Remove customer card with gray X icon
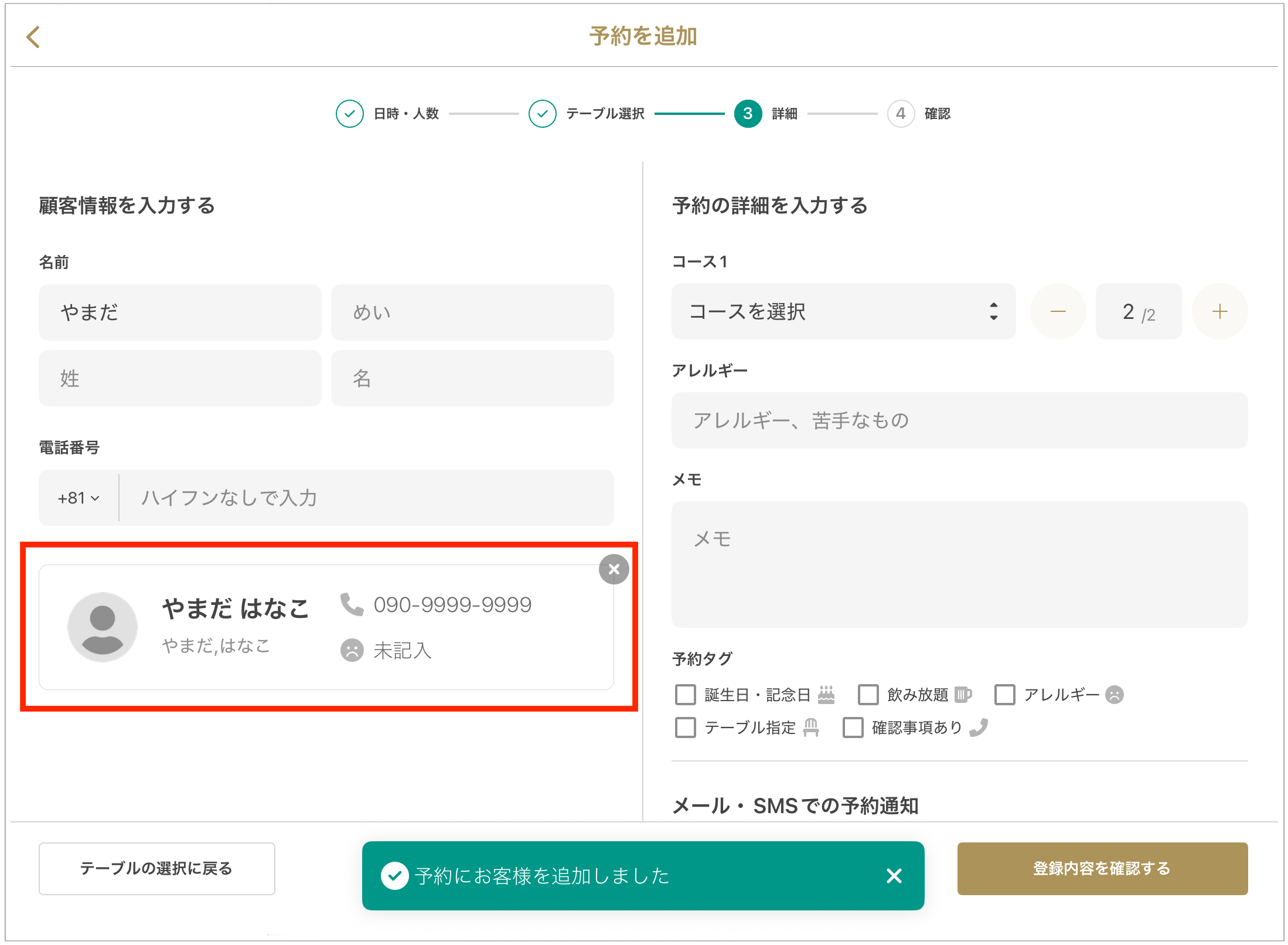This screenshot has height=945, width=1288. (614, 569)
